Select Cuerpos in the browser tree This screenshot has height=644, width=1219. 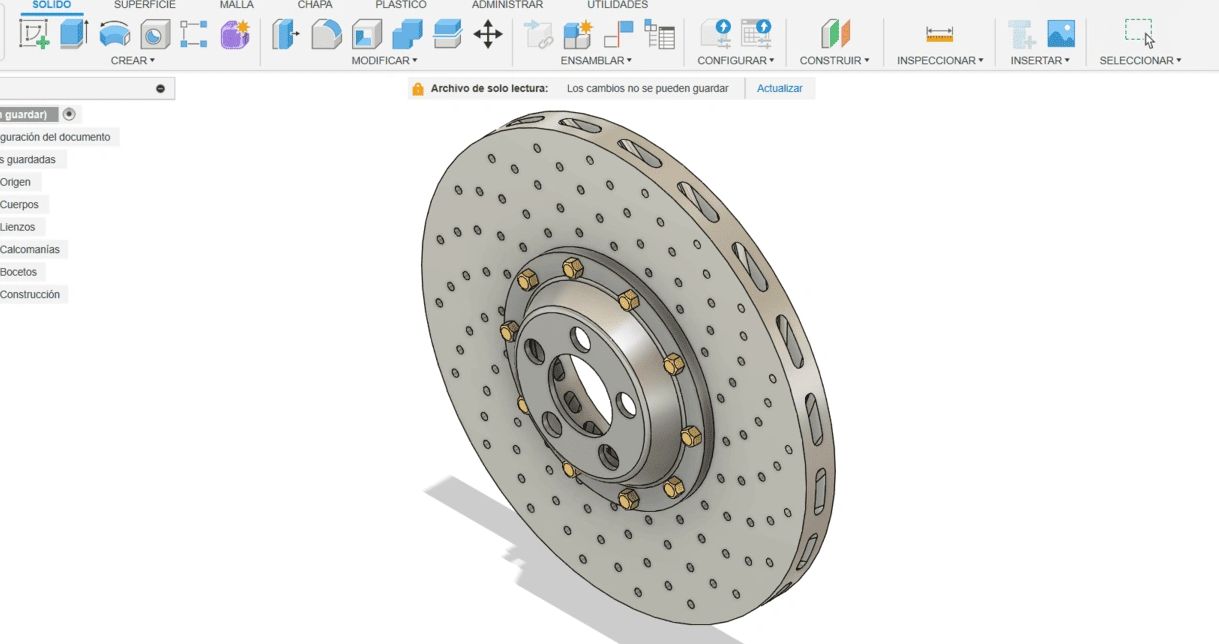pos(20,205)
